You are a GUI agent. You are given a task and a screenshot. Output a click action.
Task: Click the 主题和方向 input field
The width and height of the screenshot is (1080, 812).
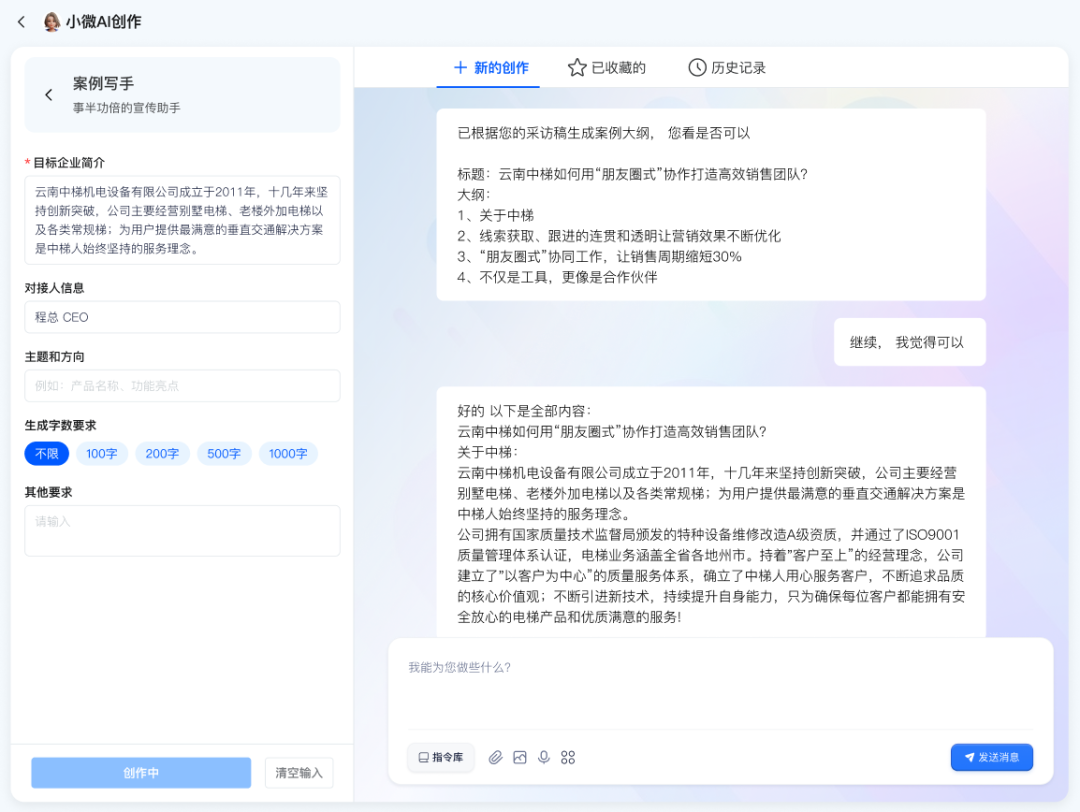[182, 386]
